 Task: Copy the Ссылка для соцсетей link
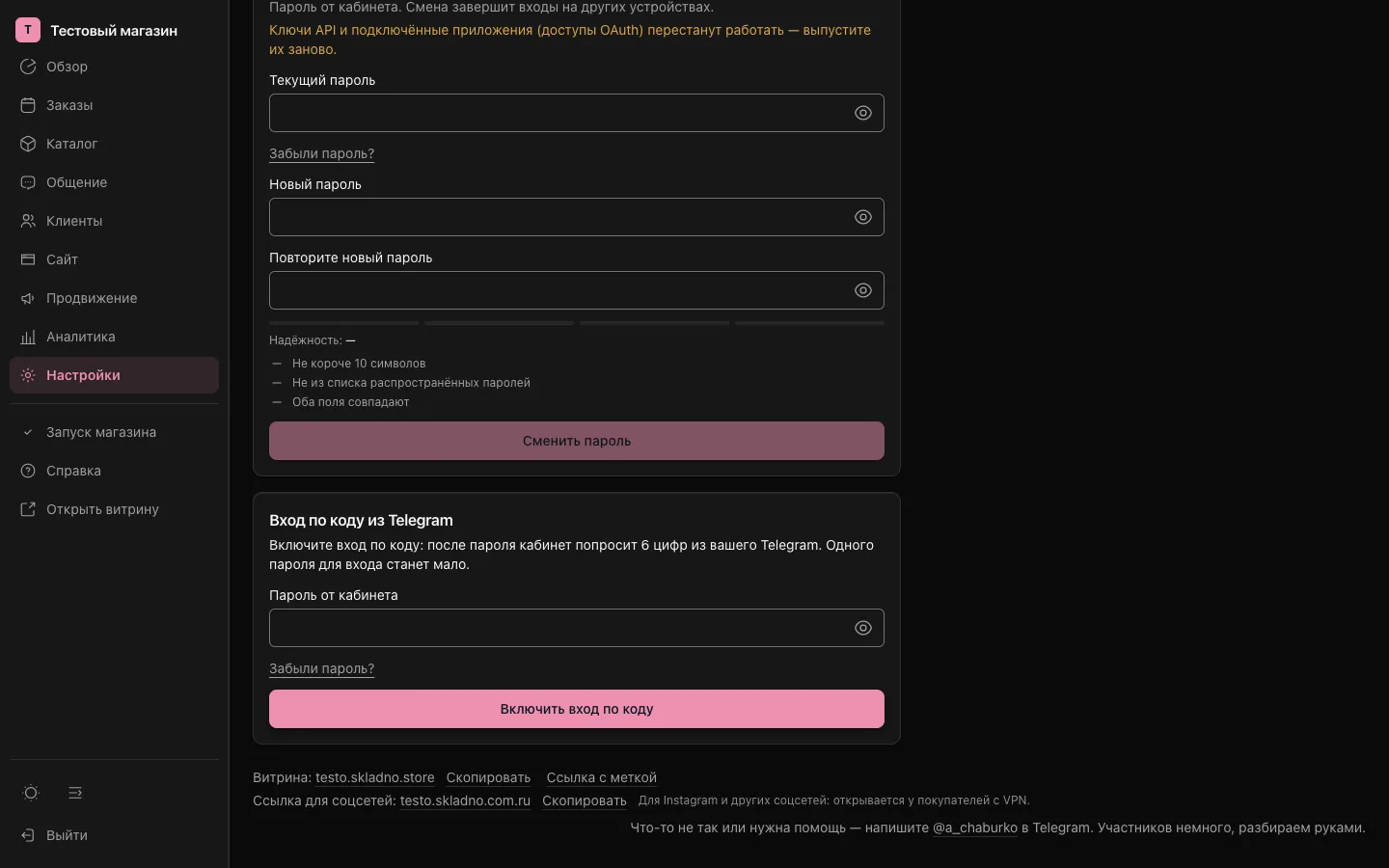(x=585, y=800)
